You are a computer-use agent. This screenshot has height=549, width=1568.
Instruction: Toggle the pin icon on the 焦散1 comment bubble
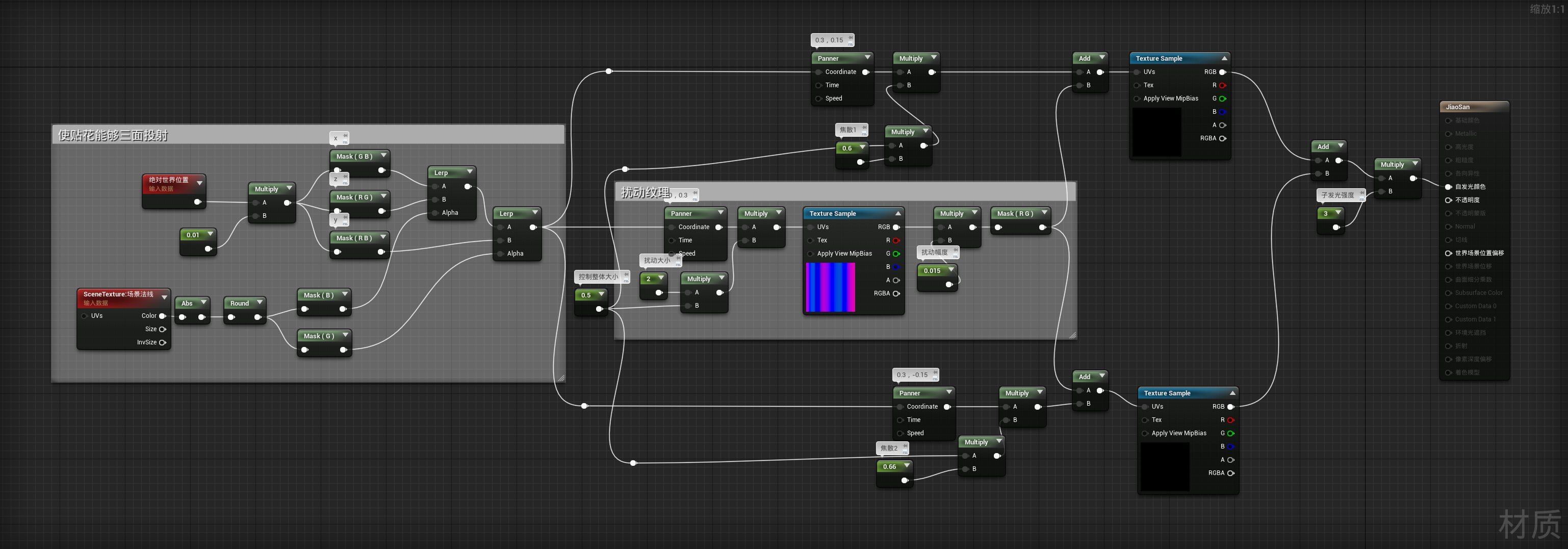pos(864,129)
